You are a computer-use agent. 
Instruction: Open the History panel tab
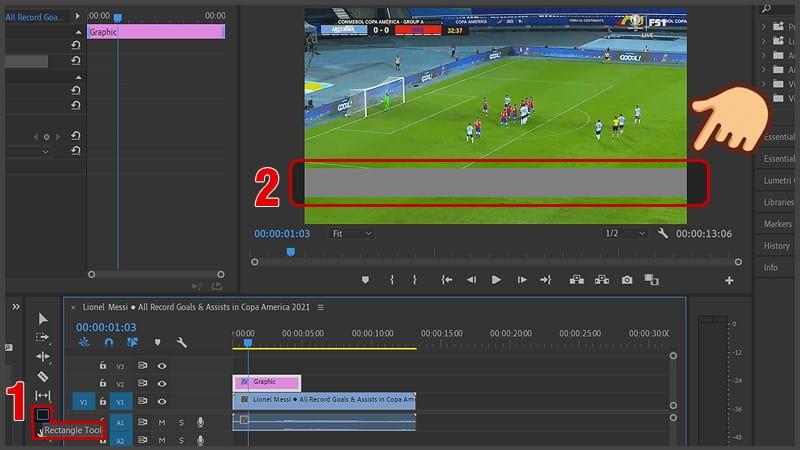pyautogui.click(x=777, y=245)
